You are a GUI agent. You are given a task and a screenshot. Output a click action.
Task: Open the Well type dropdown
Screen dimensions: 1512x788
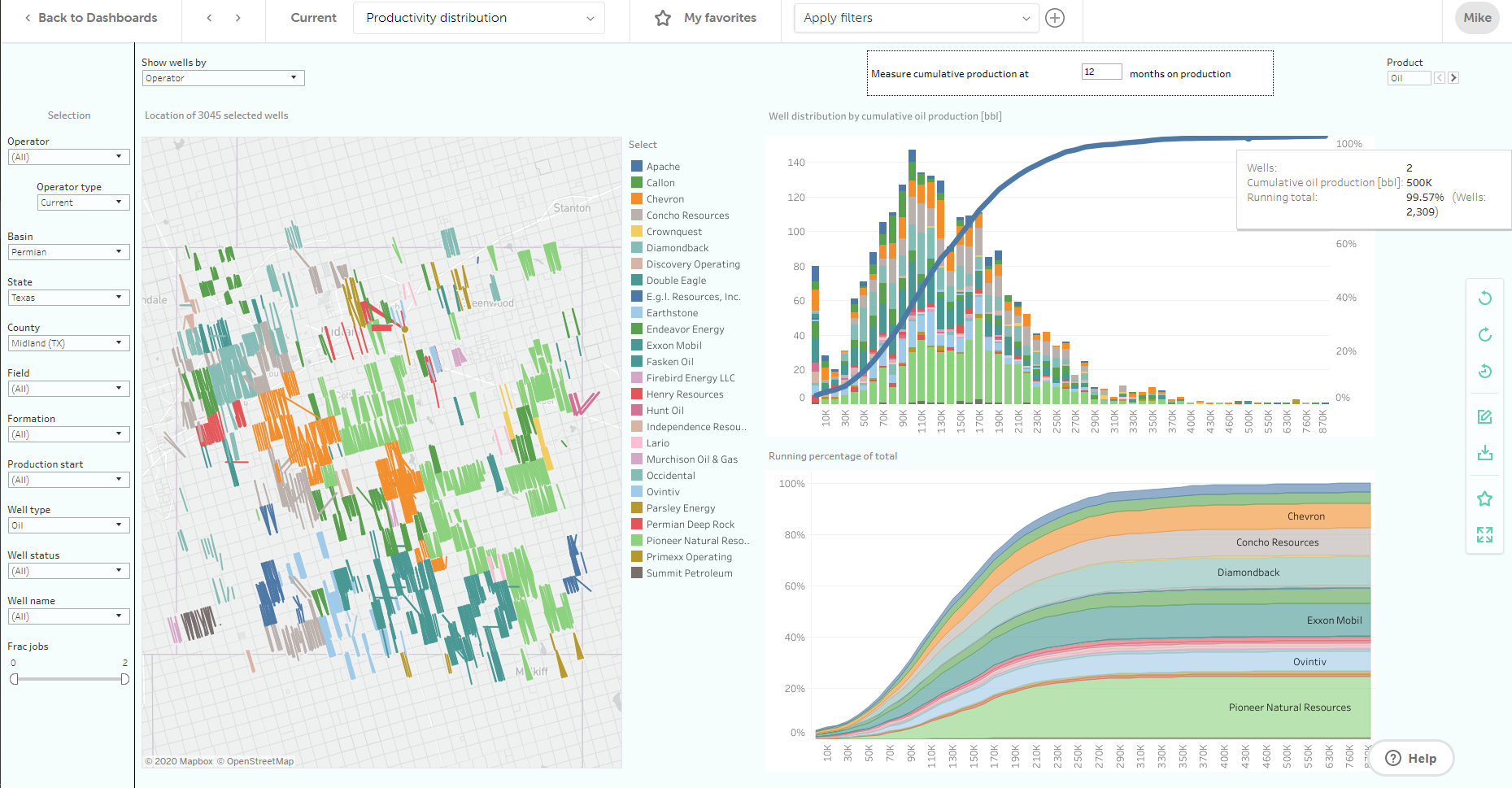[68, 525]
